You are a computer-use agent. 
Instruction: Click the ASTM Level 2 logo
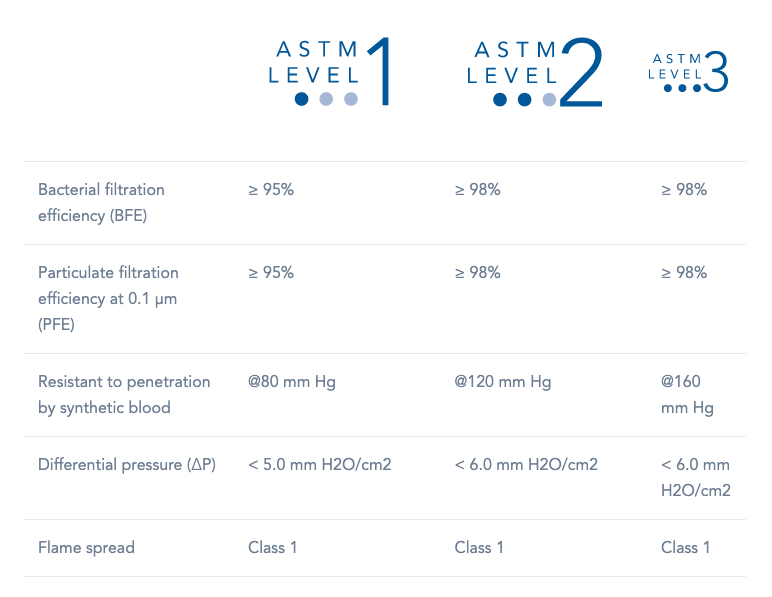tap(534, 72)
